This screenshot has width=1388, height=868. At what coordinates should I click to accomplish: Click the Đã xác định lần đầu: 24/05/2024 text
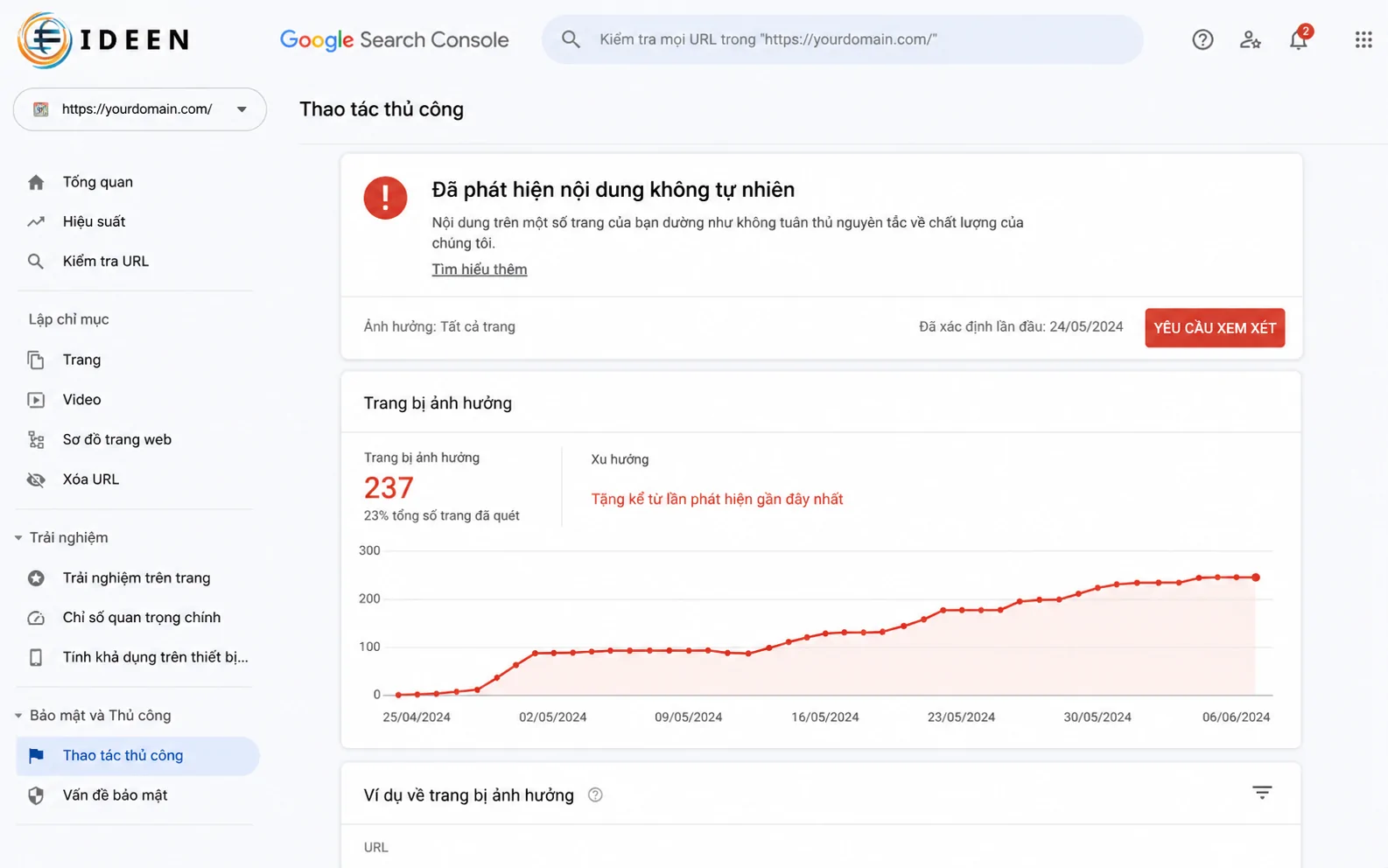[x=1020, y=326]
